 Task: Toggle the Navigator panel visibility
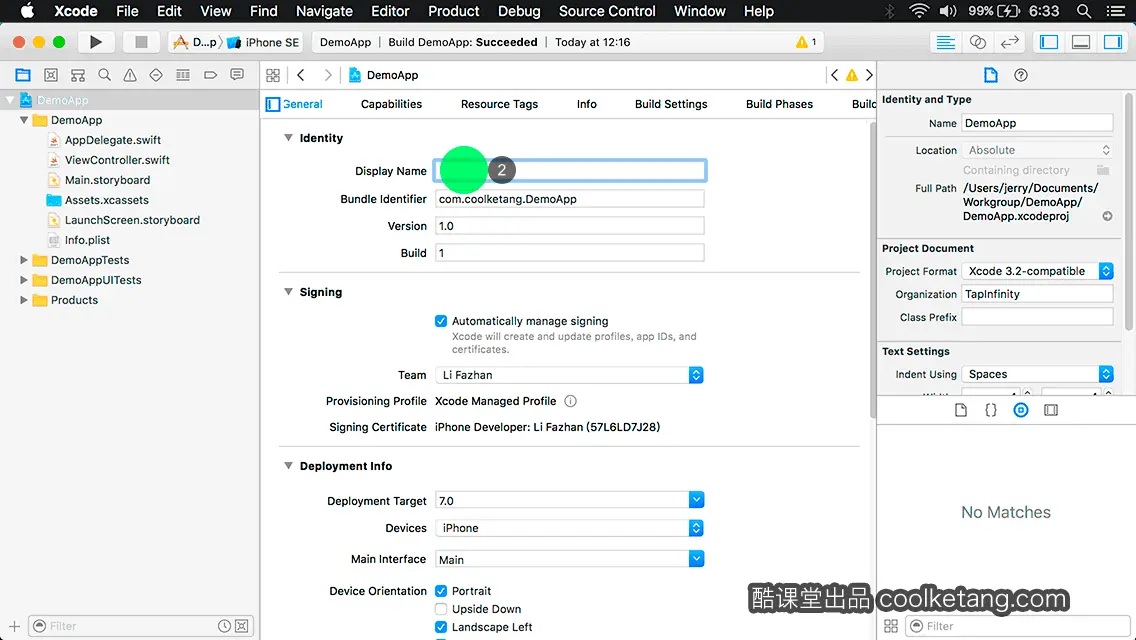[x=1048, y=42]
